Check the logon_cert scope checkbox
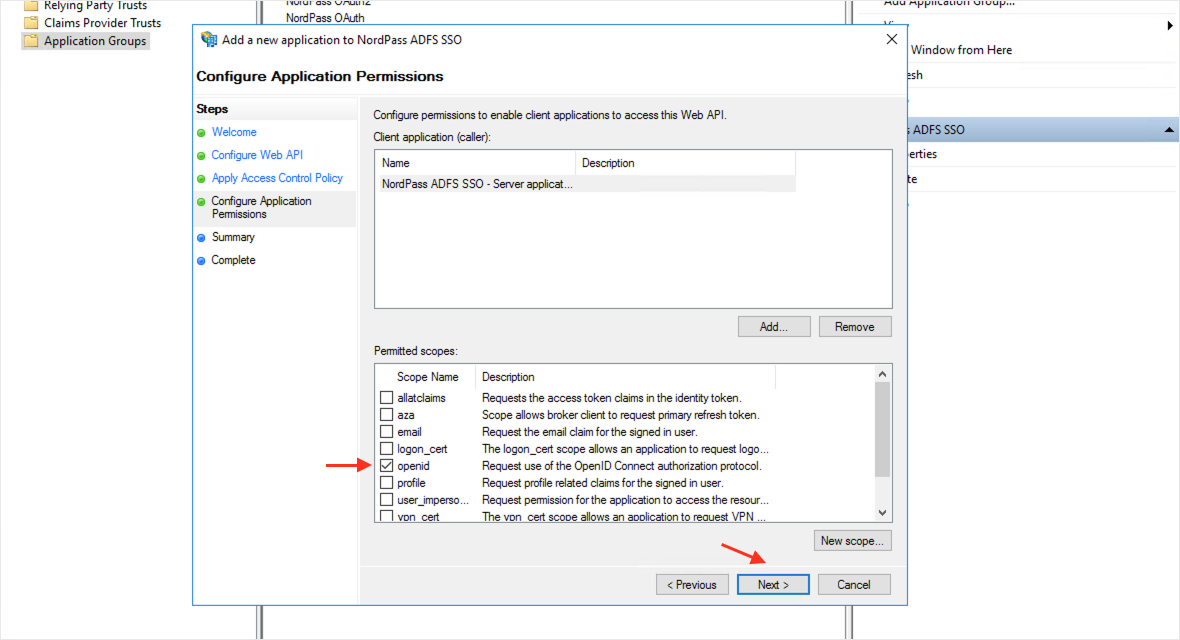This screenshot has width=1180, height=640. (386, 449)
